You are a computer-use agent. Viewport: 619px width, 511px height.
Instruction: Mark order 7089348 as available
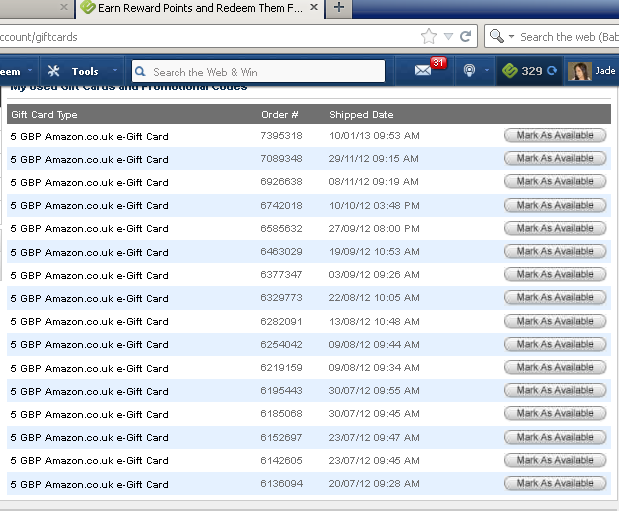point(555,158)
